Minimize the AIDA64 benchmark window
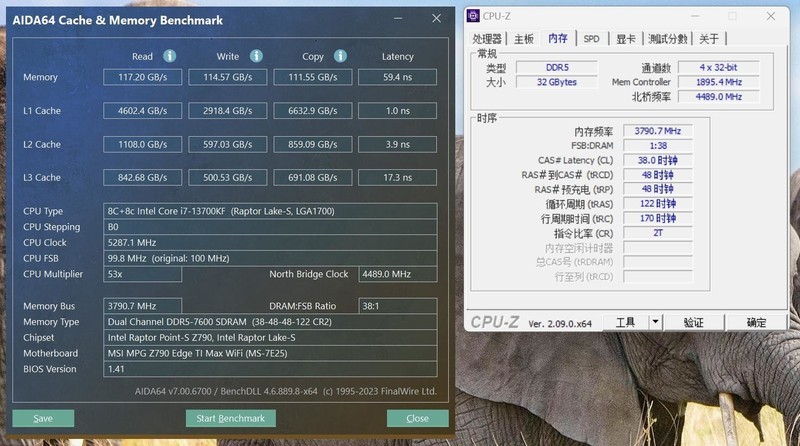Image resolution: width=800 pixels, height=446 pixels. coord(398,18)
